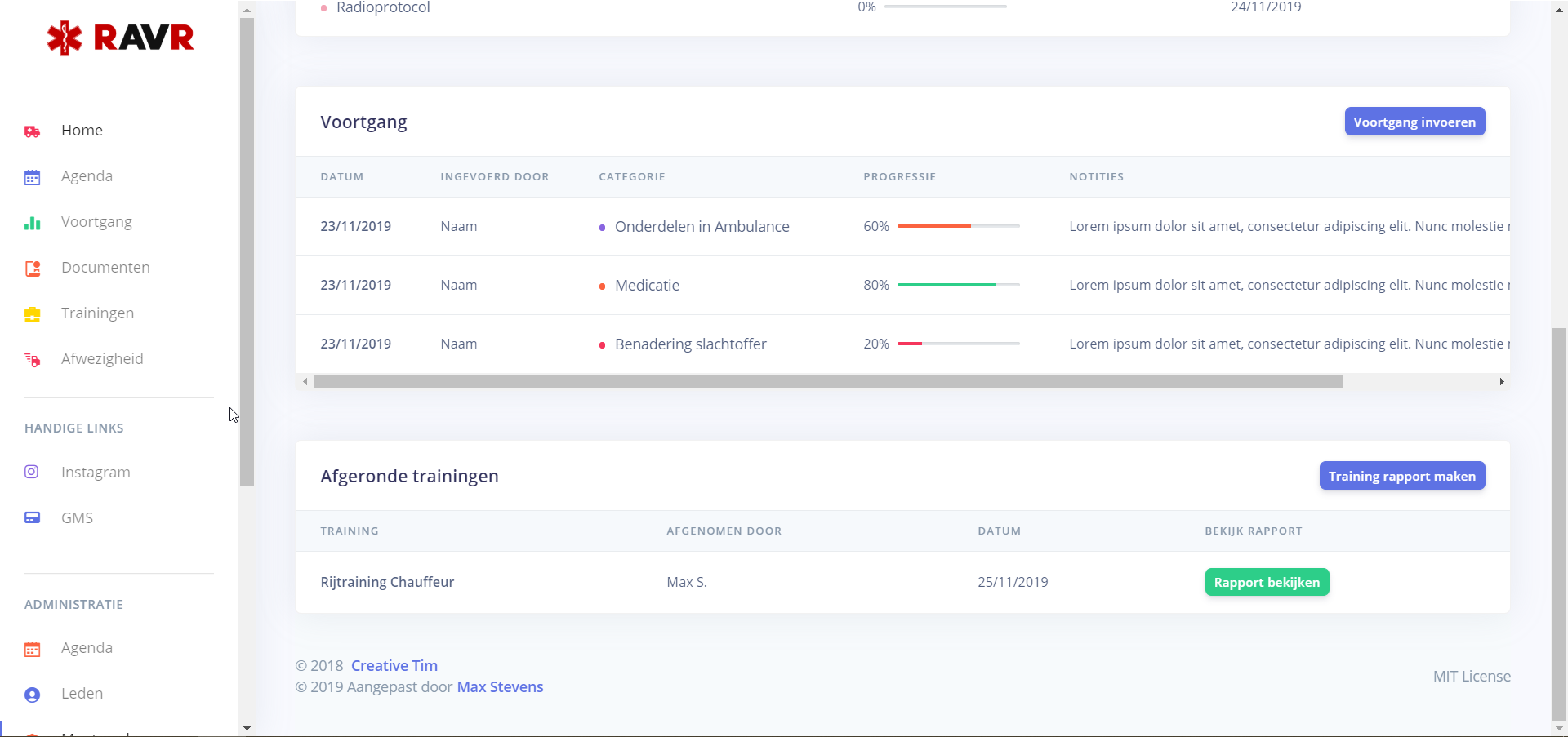Go to the Afwezigheid menu item
Screen dimensions: 1568x737
102,359
